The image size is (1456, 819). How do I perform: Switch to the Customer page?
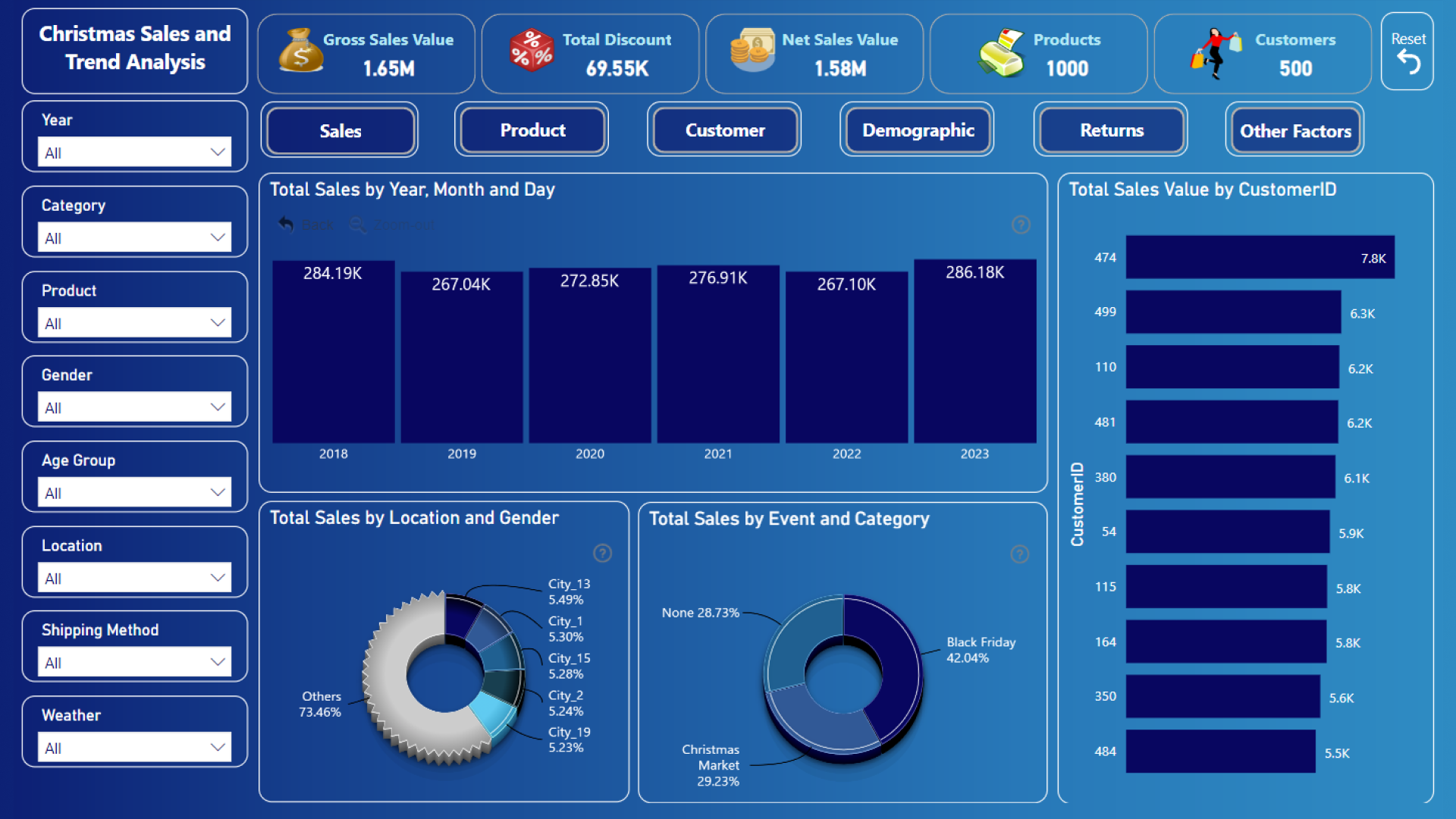725,130
